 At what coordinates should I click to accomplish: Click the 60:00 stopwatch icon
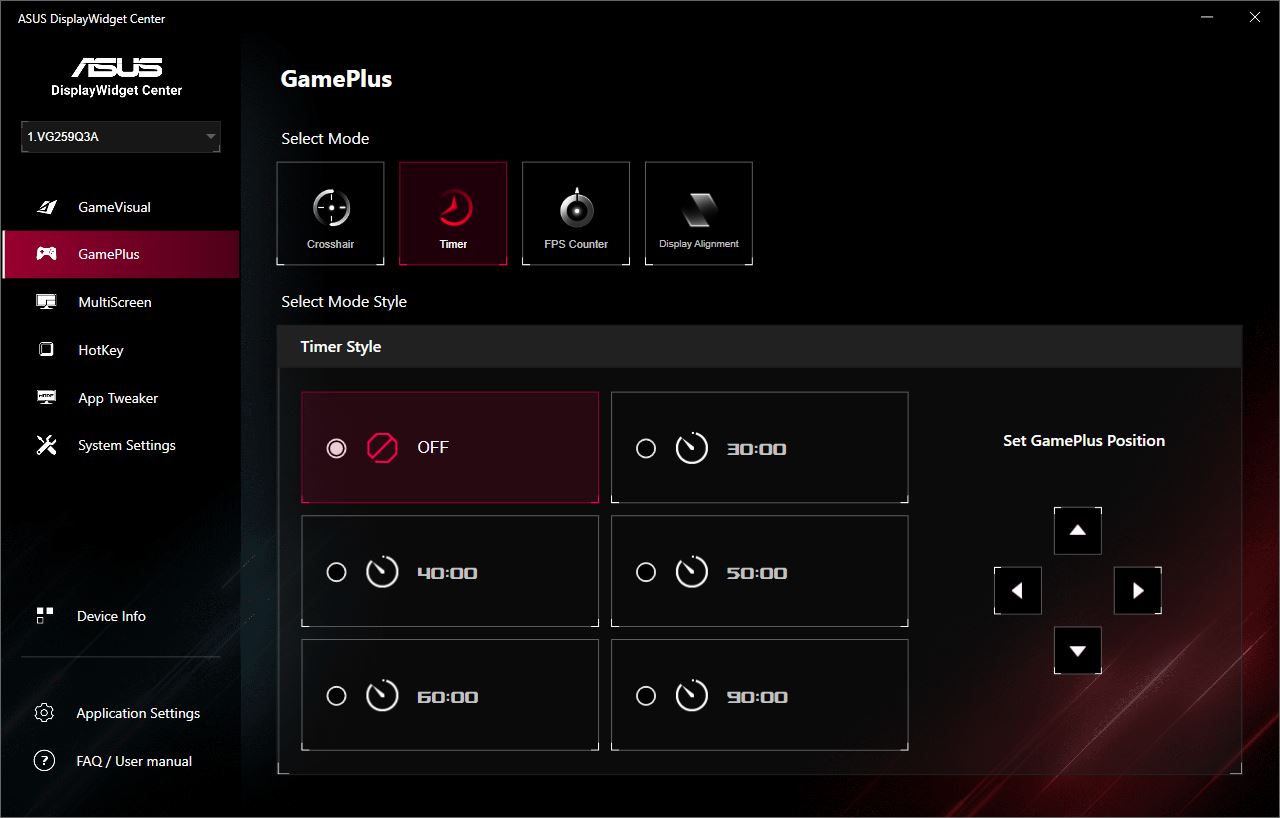coord(382,696)
